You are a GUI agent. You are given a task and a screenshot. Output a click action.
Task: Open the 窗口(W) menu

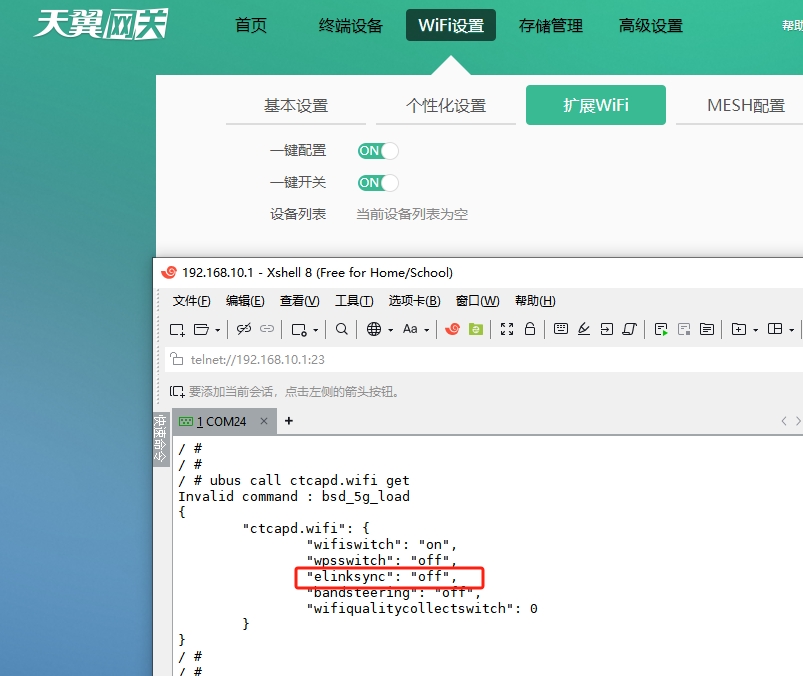[x=478, y=301]
